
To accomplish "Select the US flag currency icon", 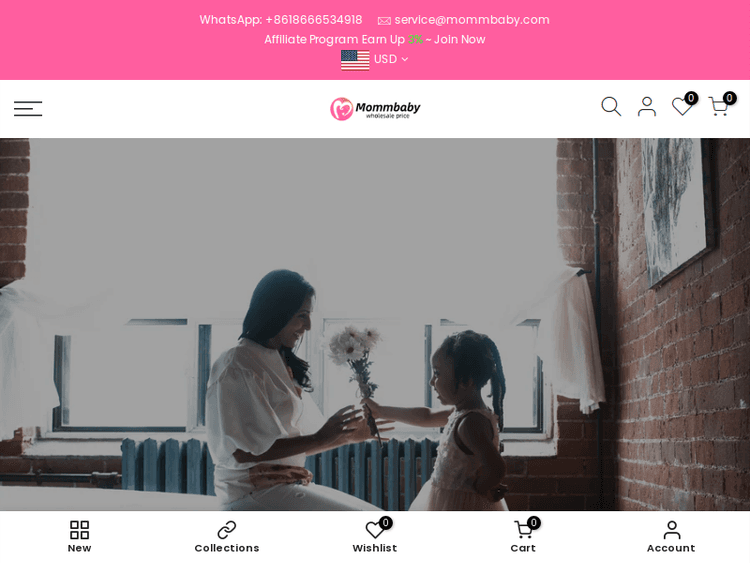I will coord(355,60).
